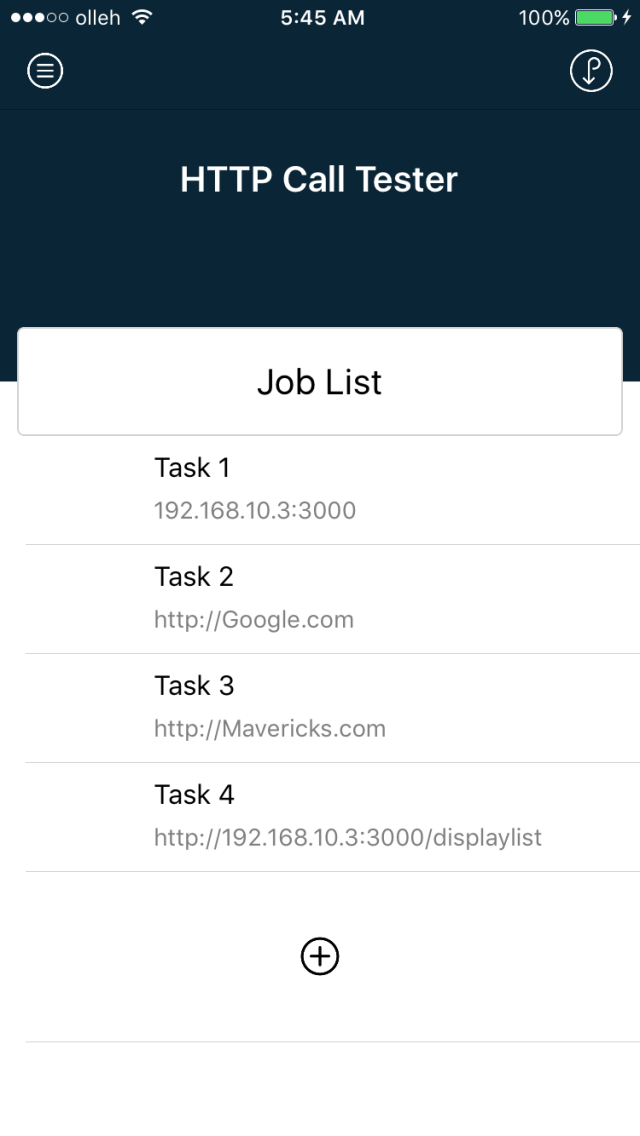Tap the 192.168.10.3:3000 address under Task 1
The height and width of the screenshot is (1136, 640).
255,511
